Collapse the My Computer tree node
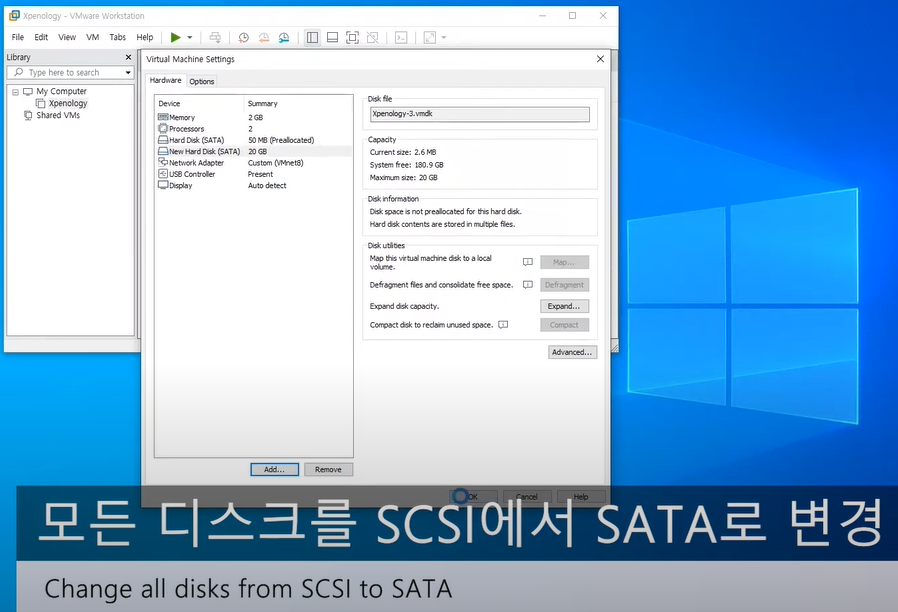This screenshot has width=898, height=612. pyautogui.click(x=15, y=92)
